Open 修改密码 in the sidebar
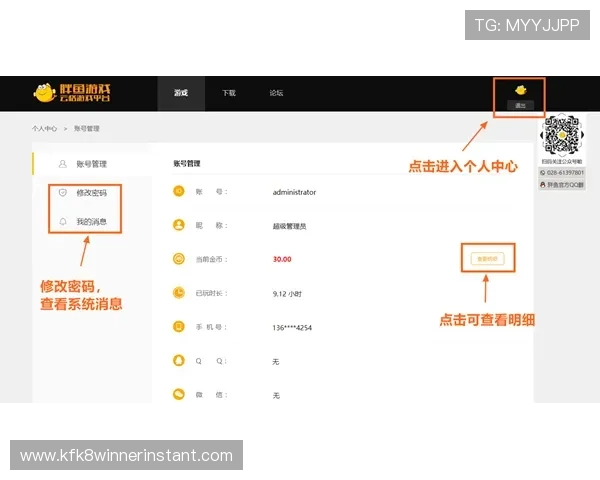 [x=92, y=193]
